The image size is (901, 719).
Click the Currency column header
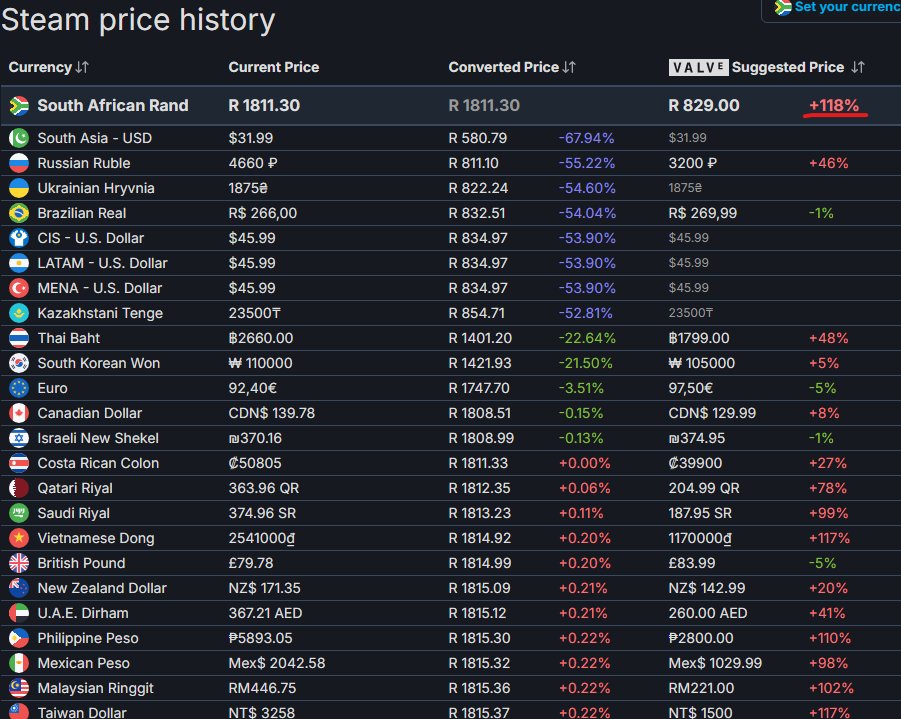(x=40, y=67)
